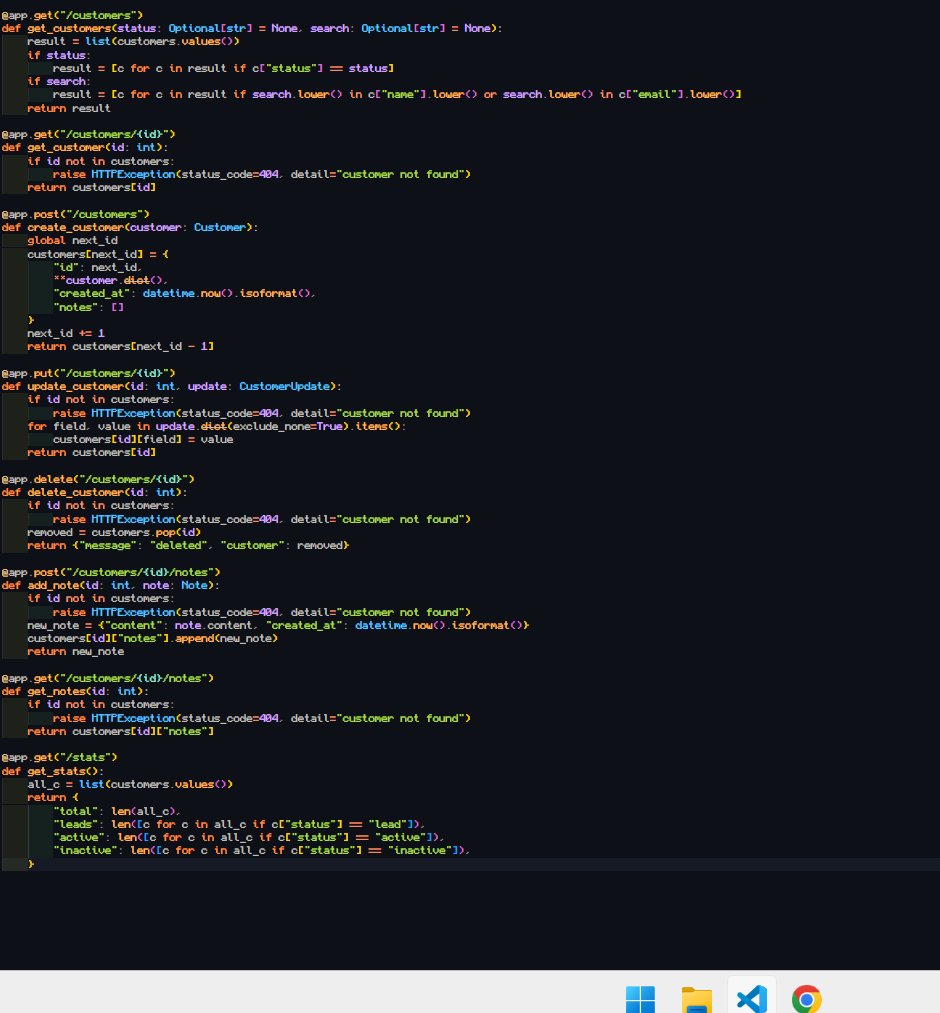
Task: Launch Google Chrome from the taskbar
Action: coord(807,999)
